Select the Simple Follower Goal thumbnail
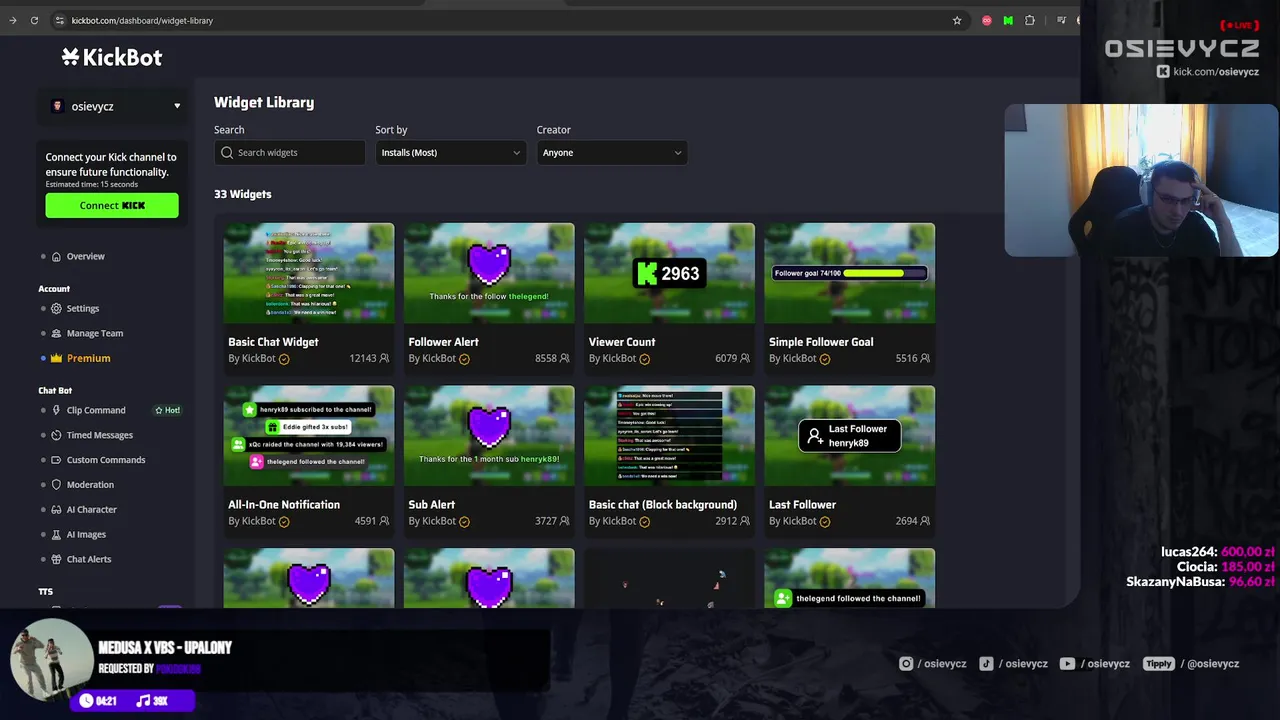The image size is (1280, 720). tap(850, 273)
